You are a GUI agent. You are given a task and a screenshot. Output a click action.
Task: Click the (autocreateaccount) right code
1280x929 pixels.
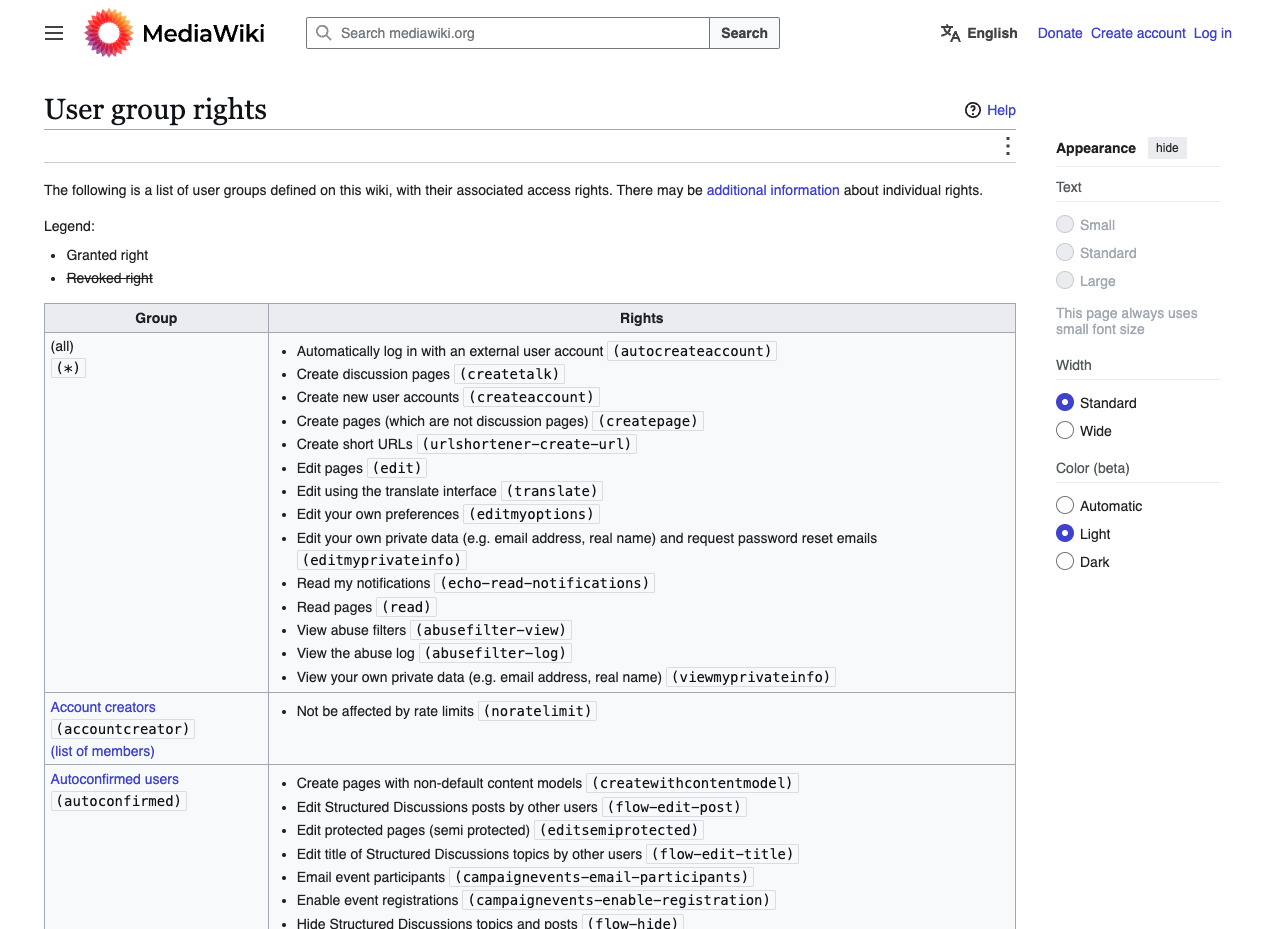[693, 351]
